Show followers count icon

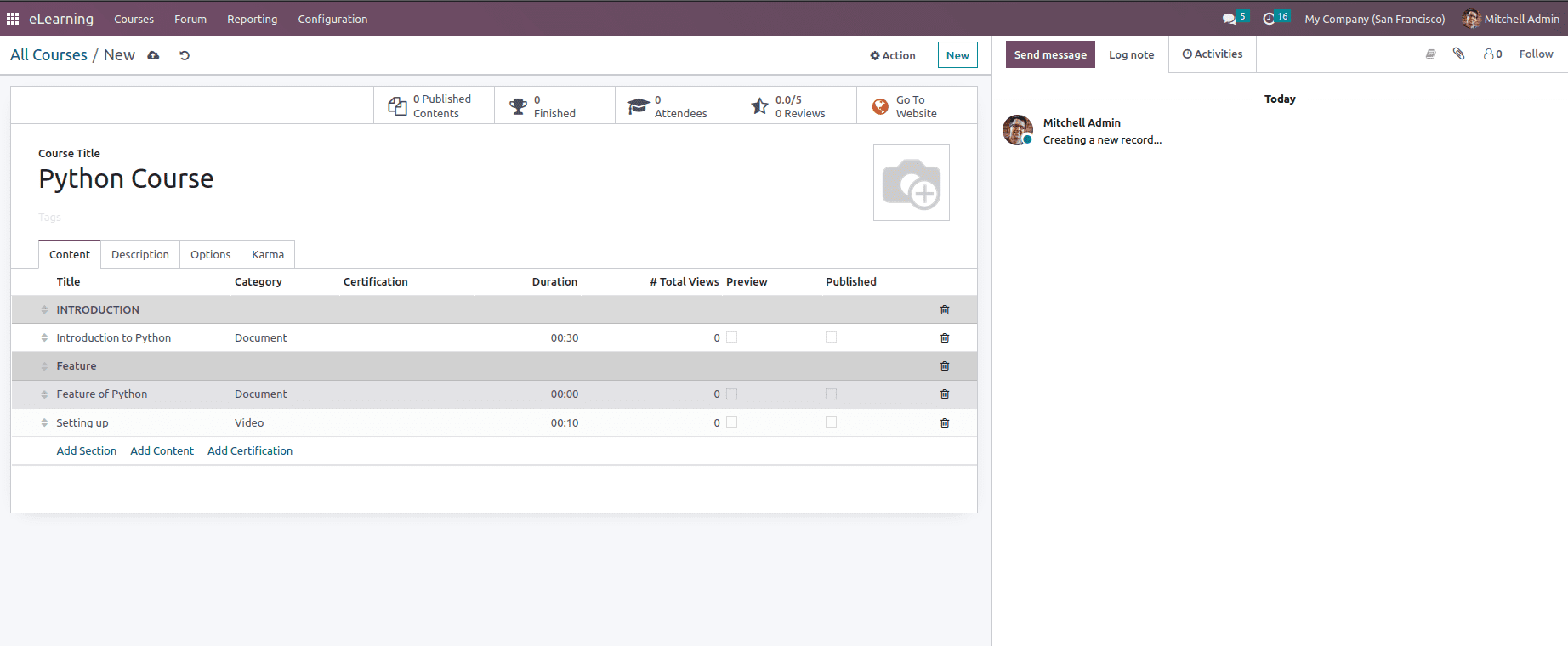(x=1493, y=54)
